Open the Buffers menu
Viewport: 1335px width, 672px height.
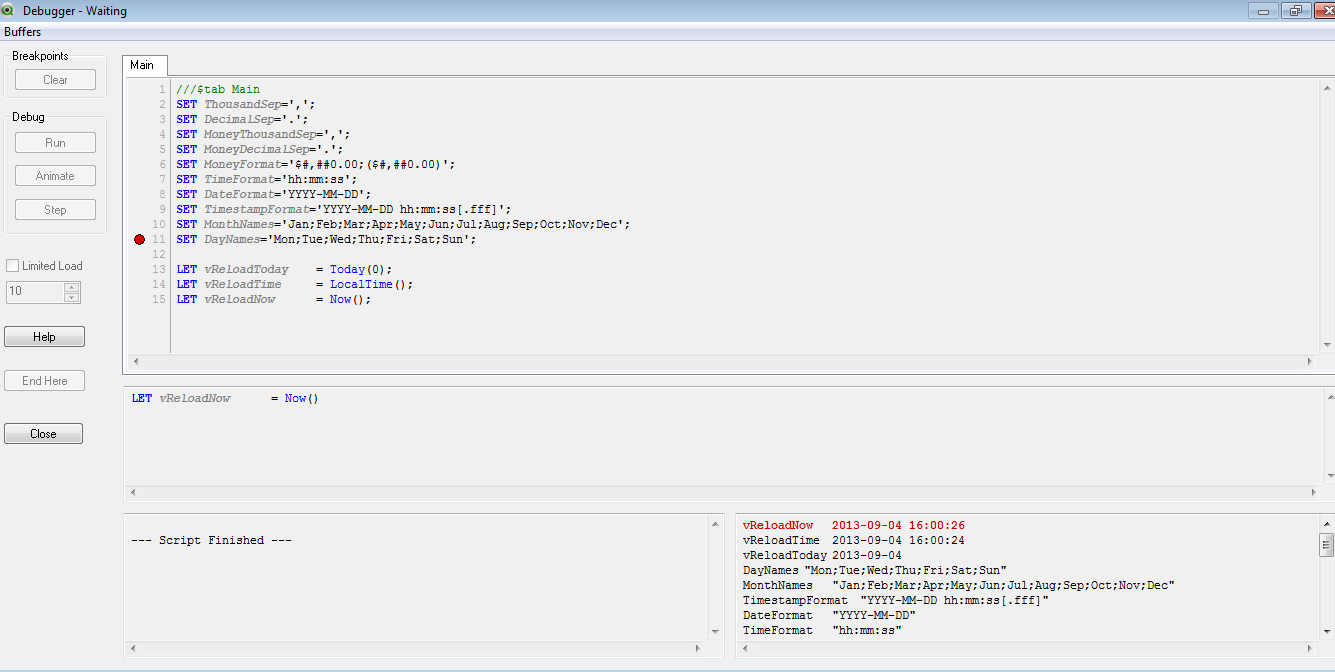point(22,31)
